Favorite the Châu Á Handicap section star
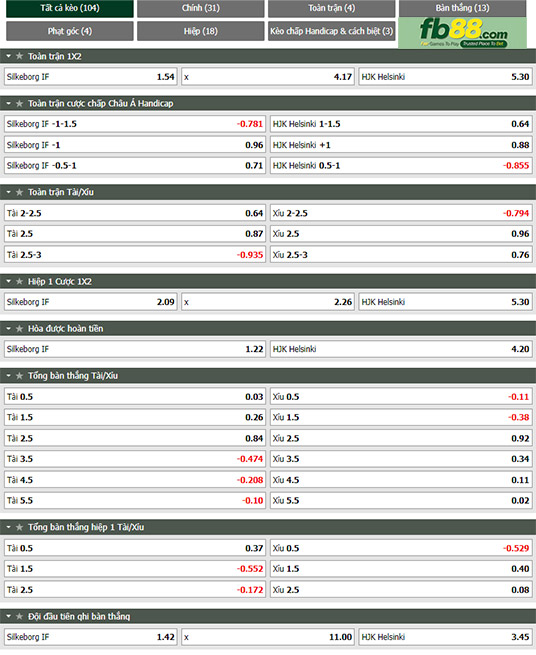 pyautogui.click(x=19, y=103)
